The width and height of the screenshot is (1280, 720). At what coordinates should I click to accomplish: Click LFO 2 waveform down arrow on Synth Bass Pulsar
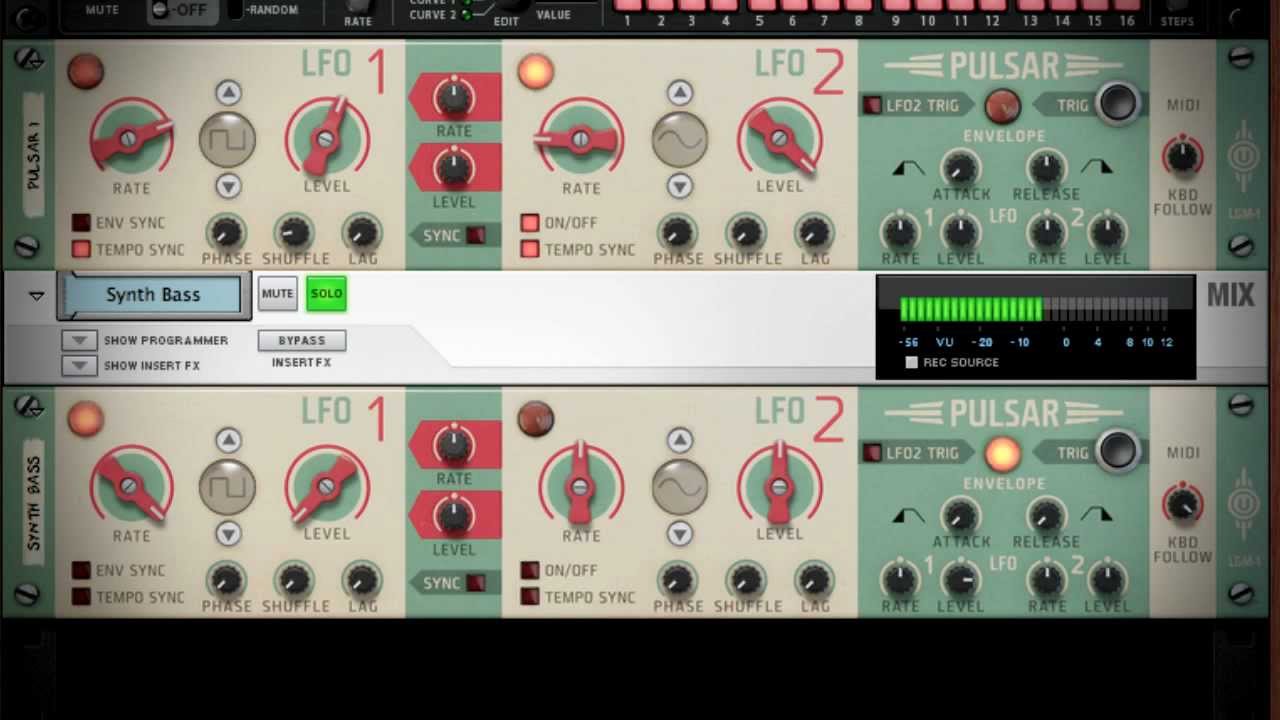coord(680,534)
